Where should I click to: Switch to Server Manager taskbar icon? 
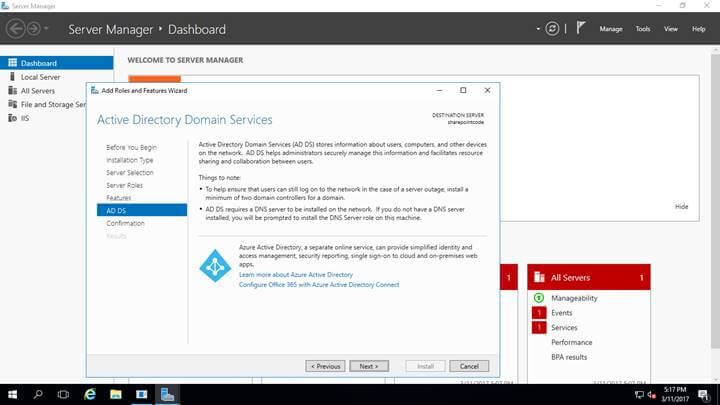coord(167,394)
